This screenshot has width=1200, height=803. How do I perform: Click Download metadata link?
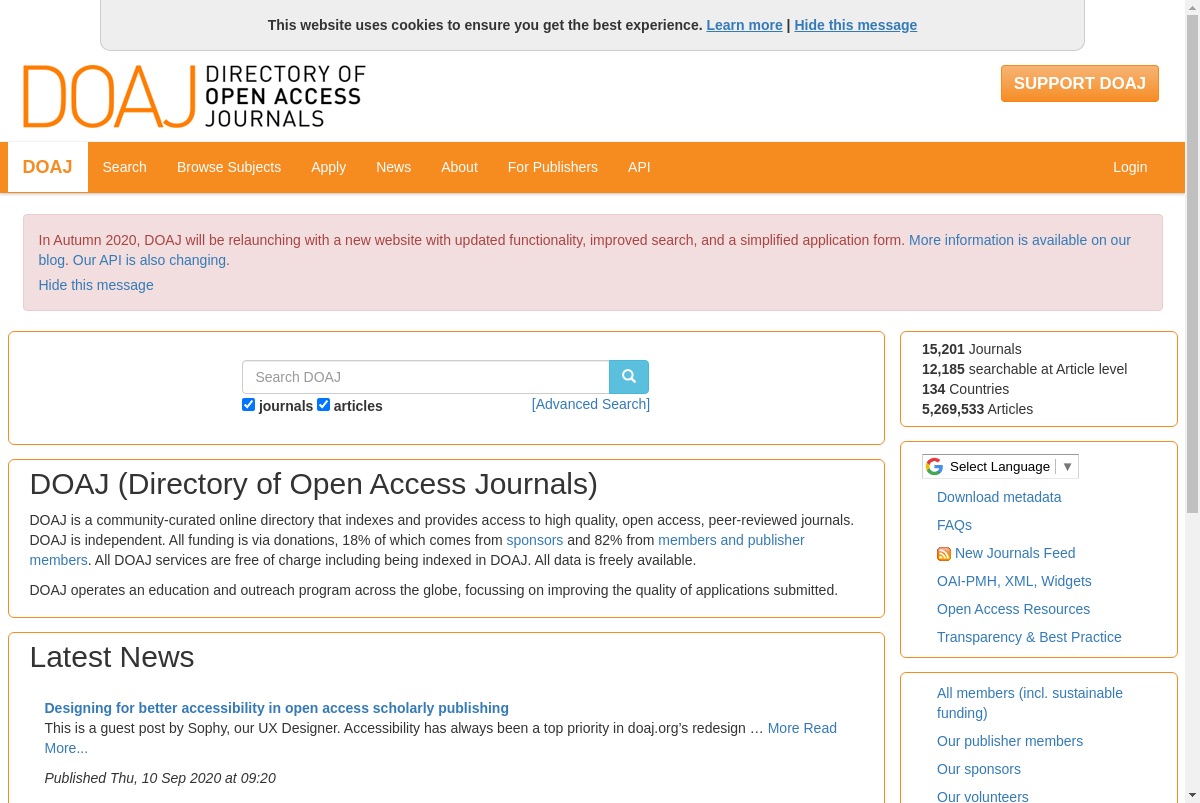coord(999,497)
